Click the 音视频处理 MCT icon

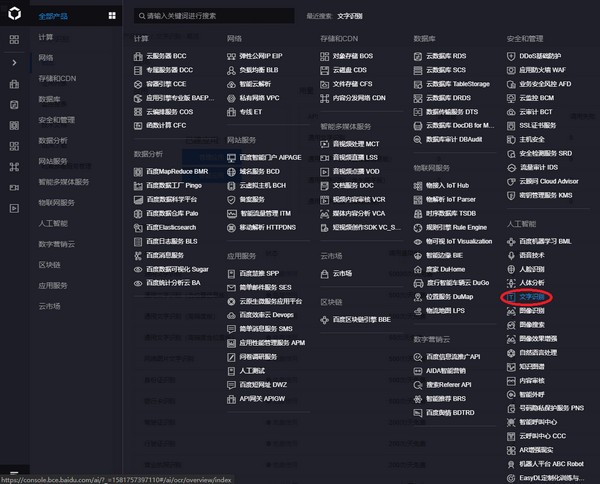325,144
